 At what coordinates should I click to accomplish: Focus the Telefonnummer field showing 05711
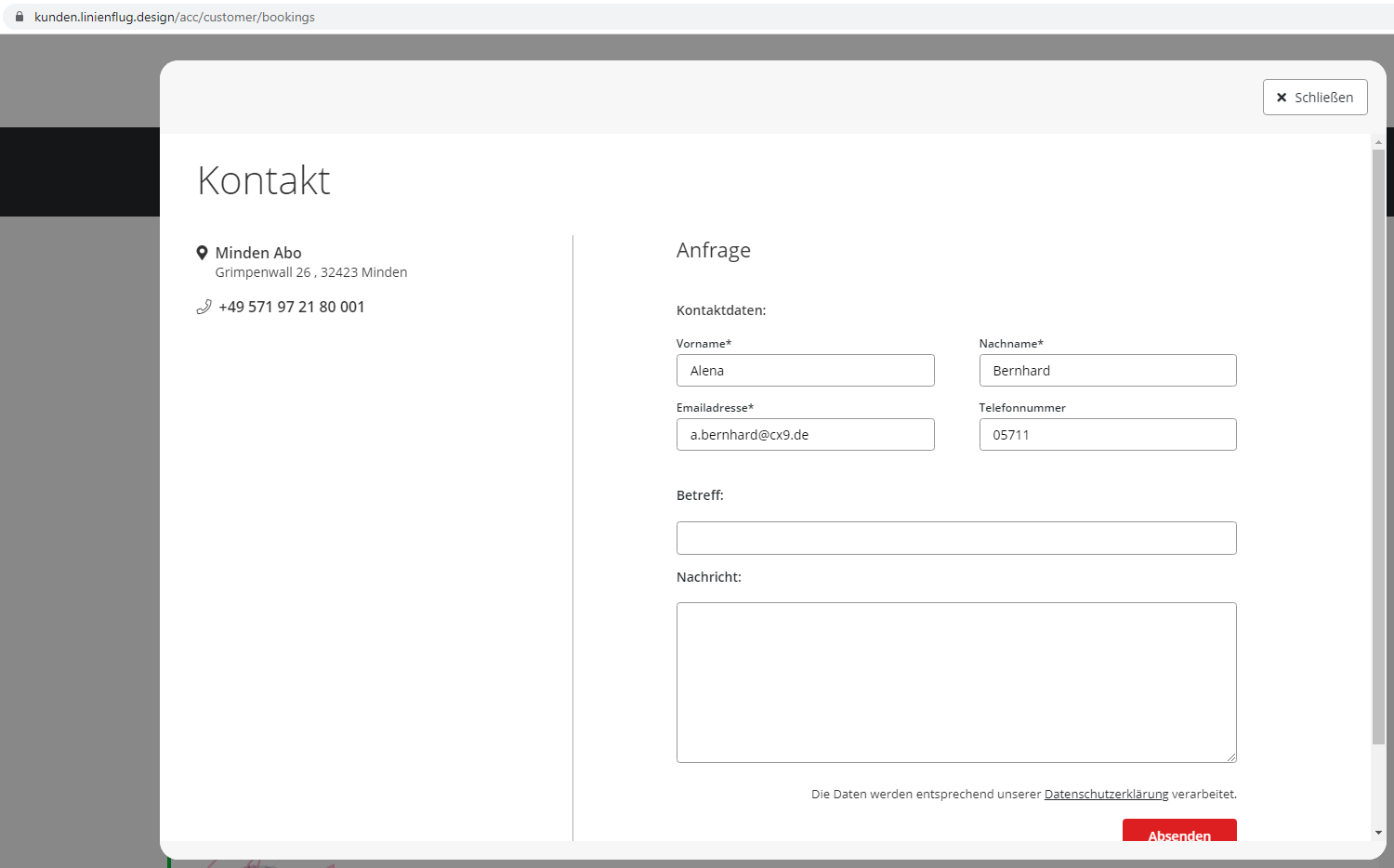click(1107, 435)
